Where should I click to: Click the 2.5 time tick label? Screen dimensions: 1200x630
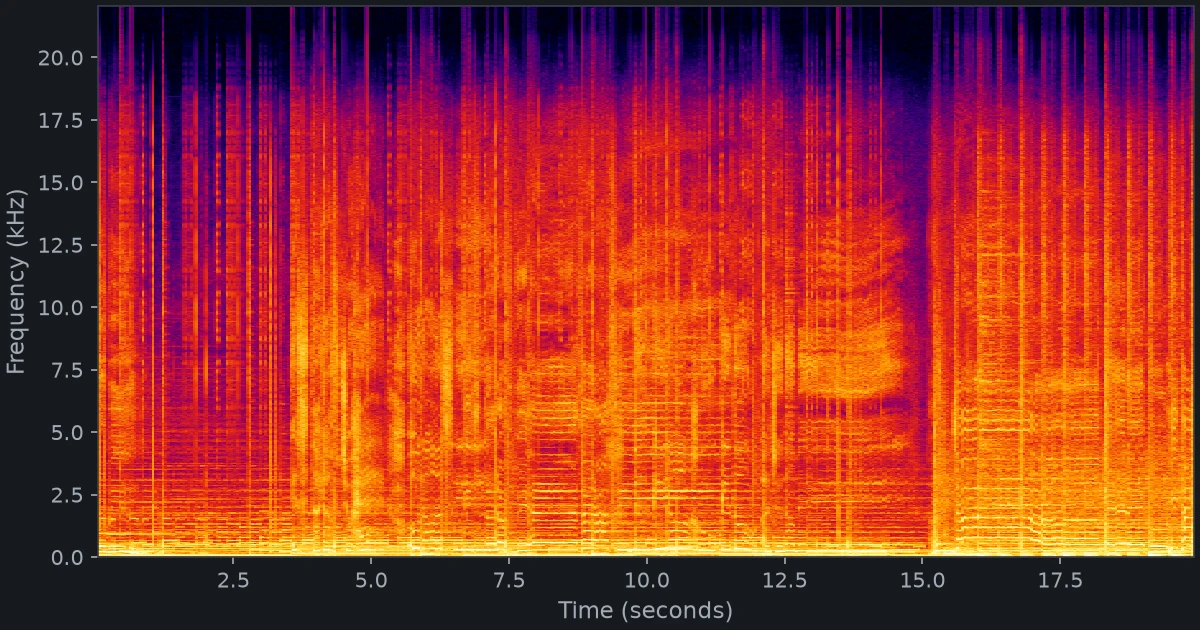pyautogui.click(x=233, y=580)
